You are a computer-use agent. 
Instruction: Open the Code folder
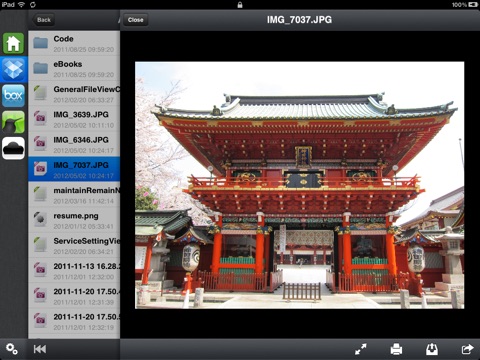pyautogui.click(x=74, y=43)
